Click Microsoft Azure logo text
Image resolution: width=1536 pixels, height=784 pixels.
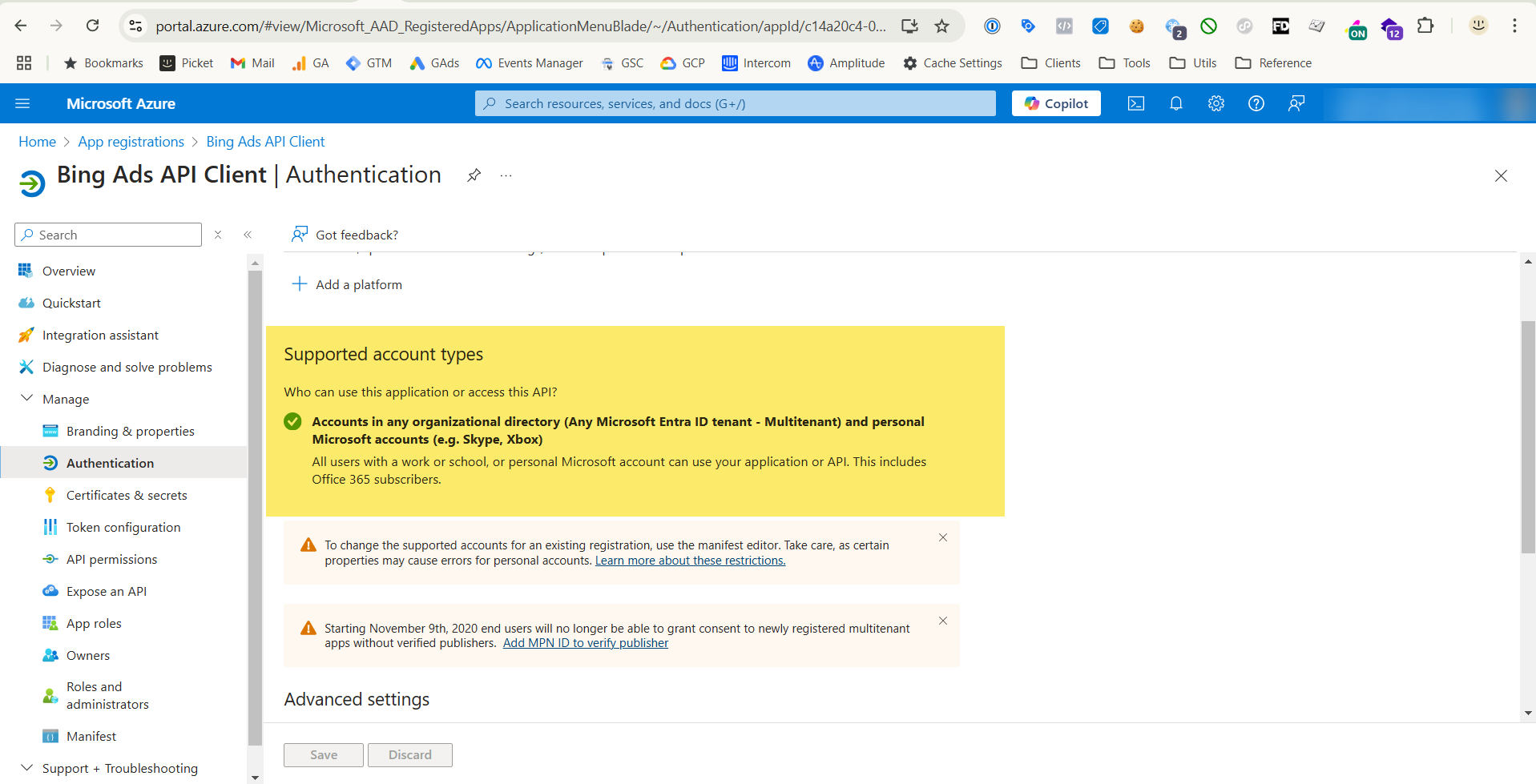click(121, 103)
